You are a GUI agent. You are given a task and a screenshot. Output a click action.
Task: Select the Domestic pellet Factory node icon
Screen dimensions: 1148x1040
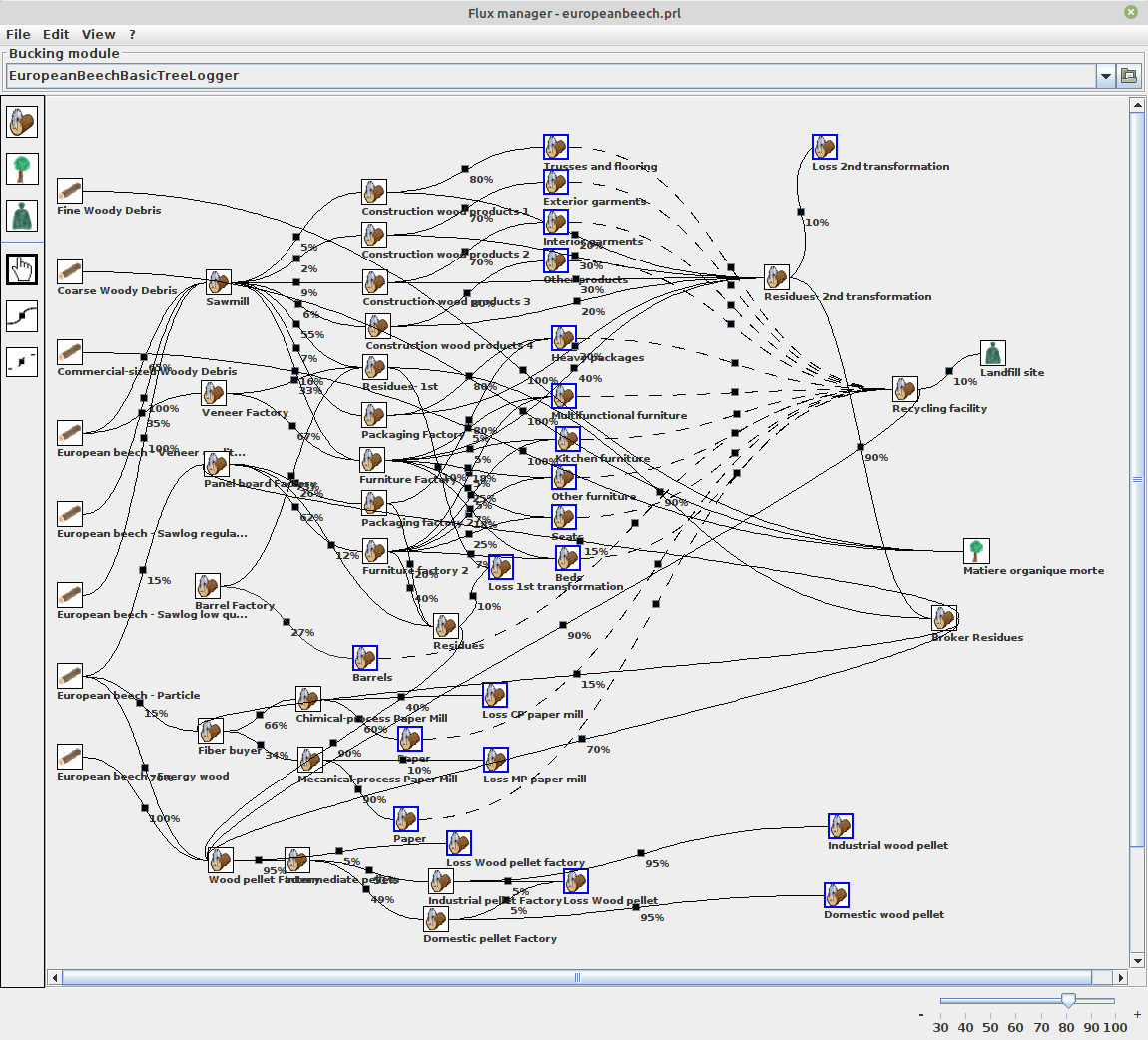pyautogui.click(x=435, y=918)
